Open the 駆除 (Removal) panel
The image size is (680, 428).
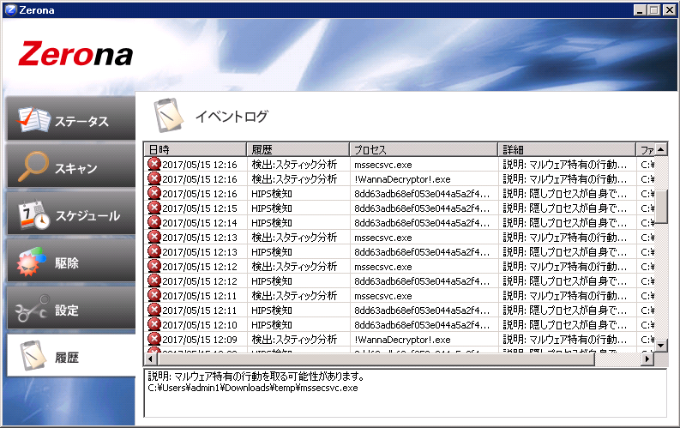click(x=71, y=260)
